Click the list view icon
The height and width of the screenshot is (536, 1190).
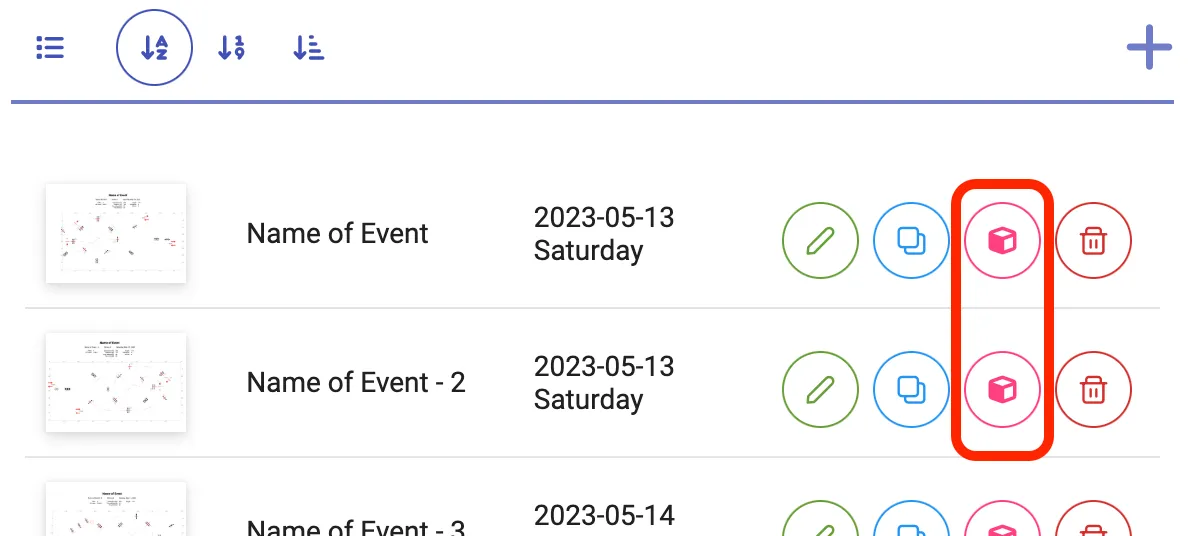click(x=50, y=47)
